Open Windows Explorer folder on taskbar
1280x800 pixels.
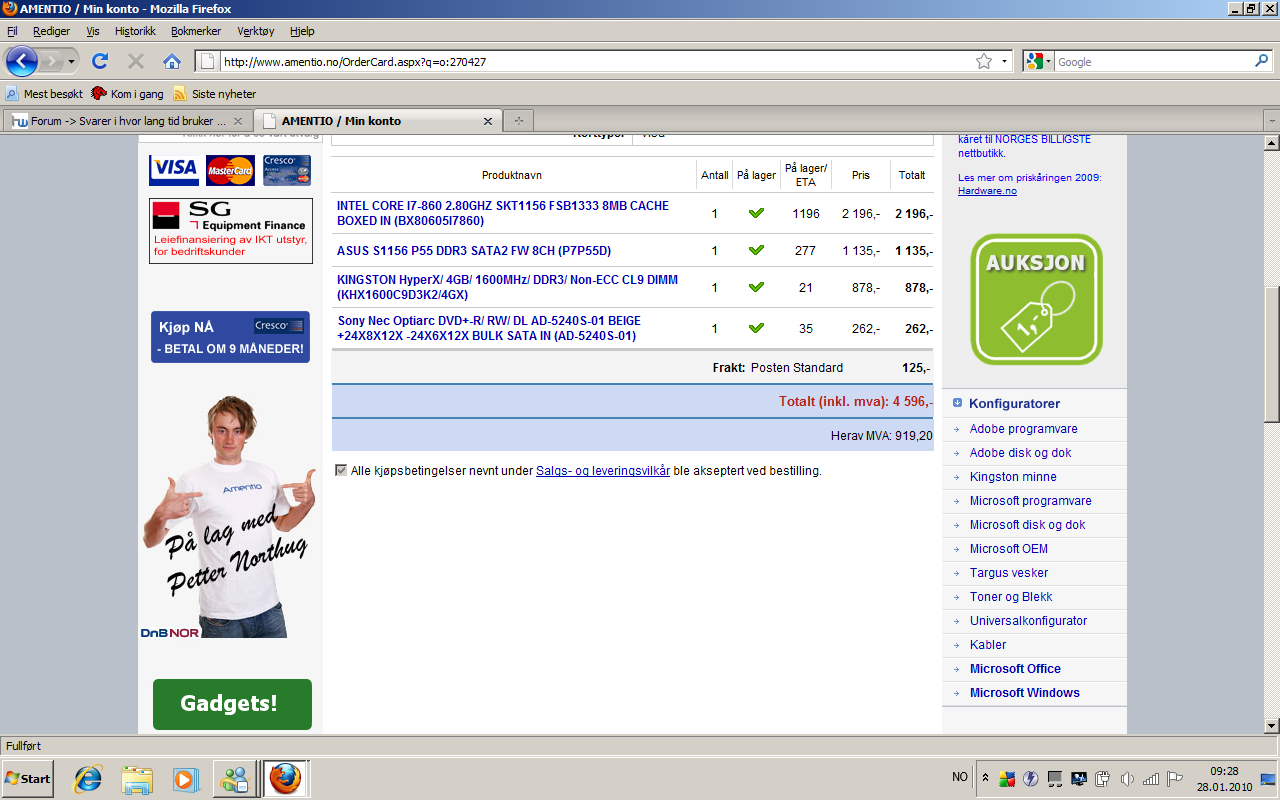tap(137, 778)
